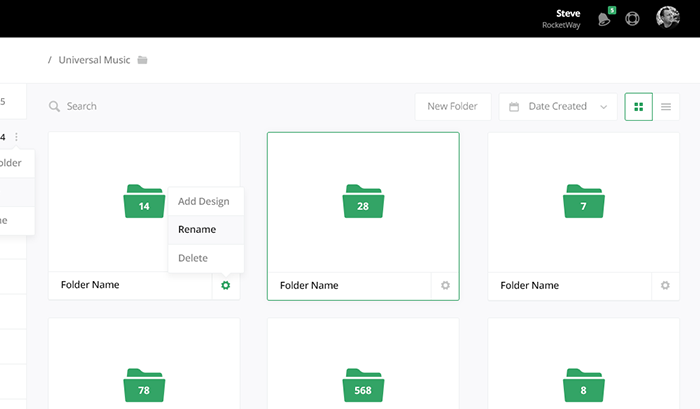This screenshot has height=409, width=700.
Task: Click the folder icon beside Universal Music
Action: [x=142, y=60]
